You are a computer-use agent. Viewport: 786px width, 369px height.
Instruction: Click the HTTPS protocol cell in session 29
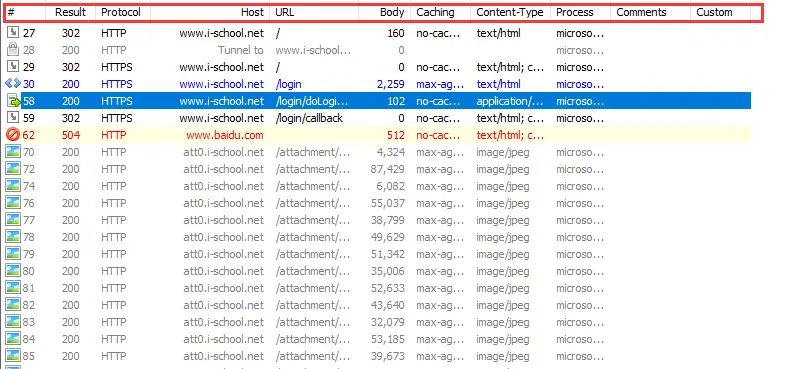click(x=117, y=67)
